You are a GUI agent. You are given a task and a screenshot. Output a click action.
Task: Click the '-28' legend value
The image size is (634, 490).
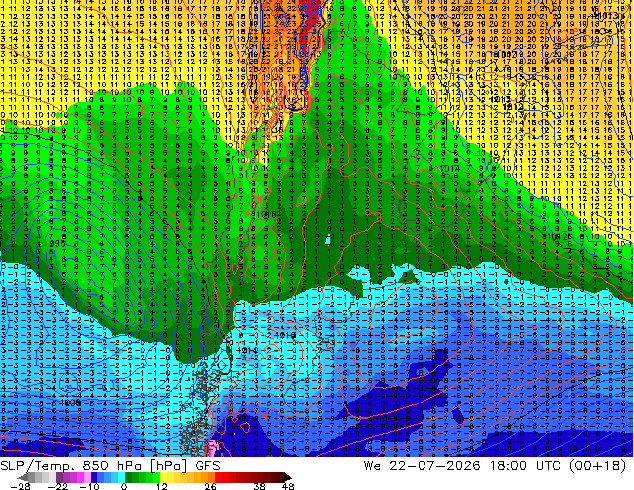[20, 486]
